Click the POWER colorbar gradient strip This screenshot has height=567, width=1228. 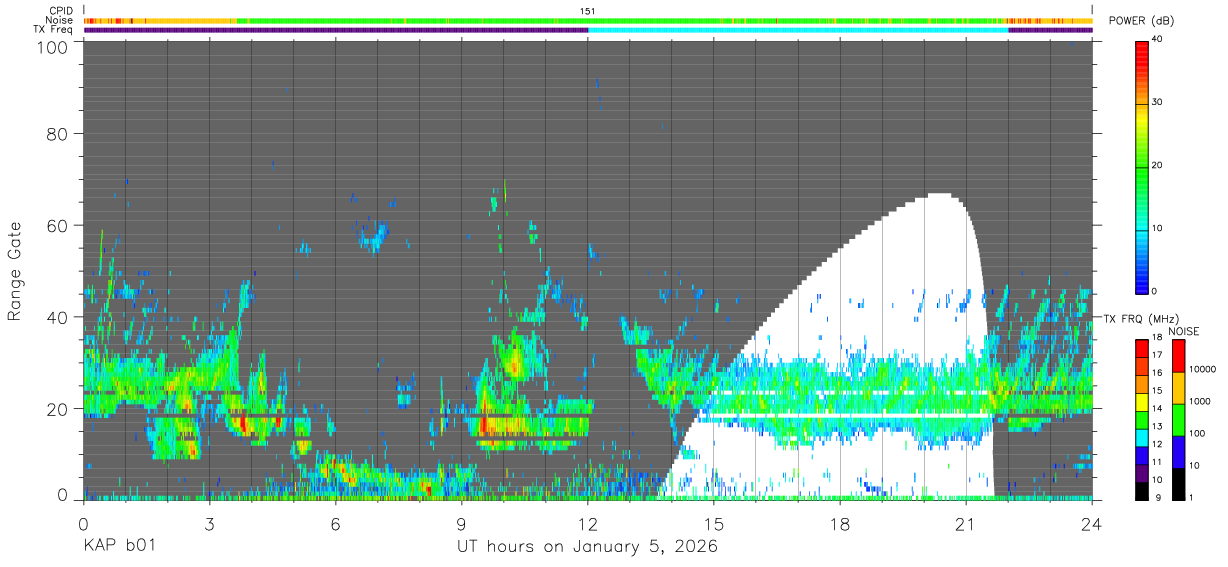1142,166
